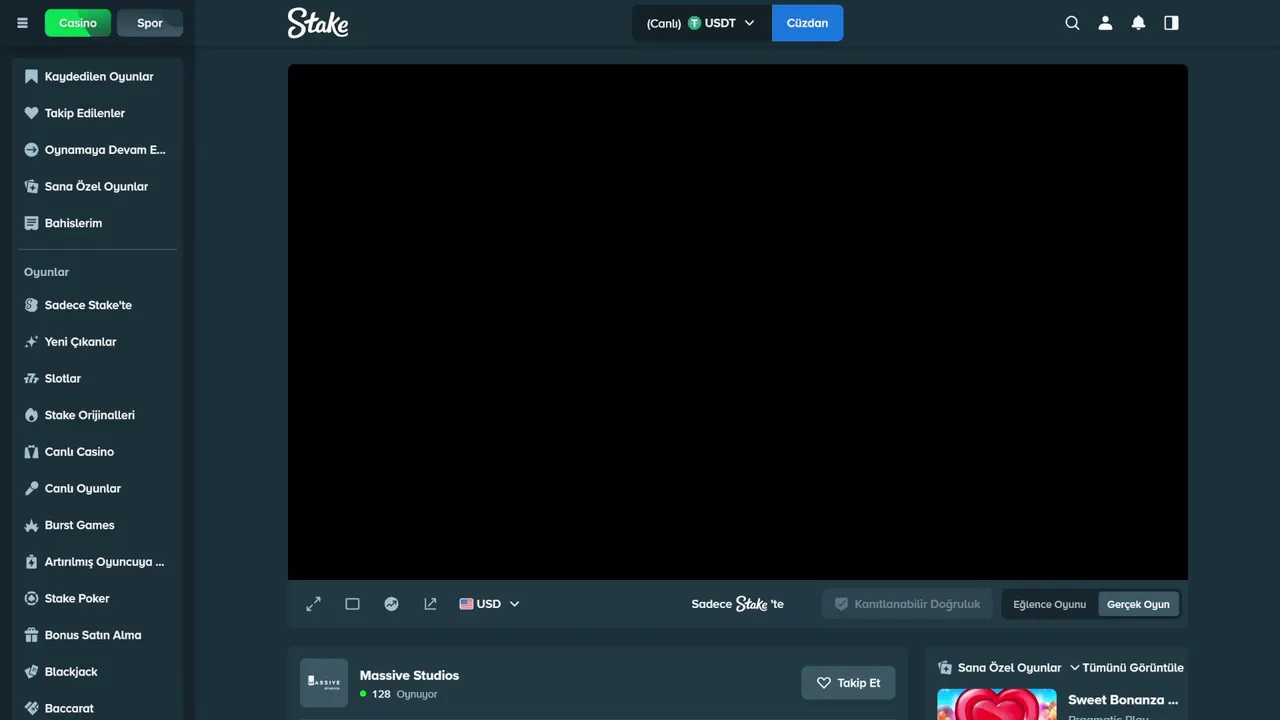
Task: Pop out game window icon
Action: pyautogui.click(x=430, y=604)
